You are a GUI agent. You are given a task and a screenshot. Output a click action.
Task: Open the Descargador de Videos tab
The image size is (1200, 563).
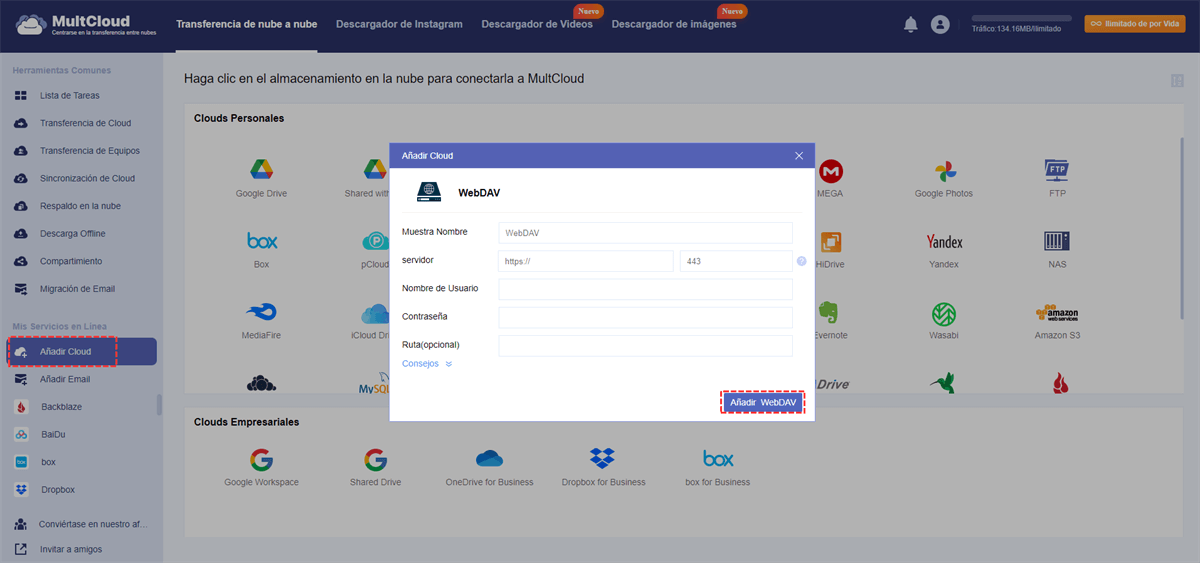537,24
